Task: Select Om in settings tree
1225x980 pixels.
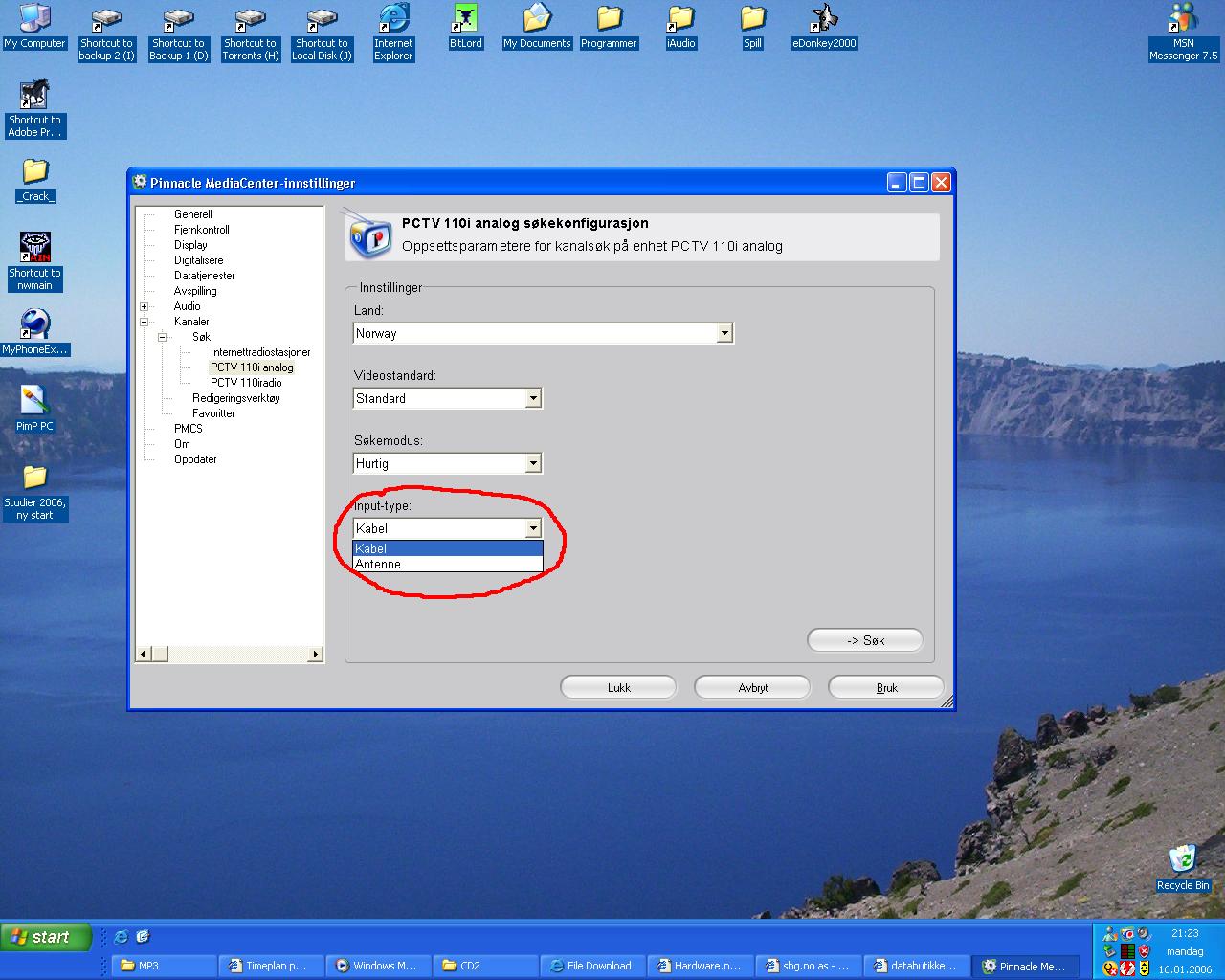Action: point(182,444)
